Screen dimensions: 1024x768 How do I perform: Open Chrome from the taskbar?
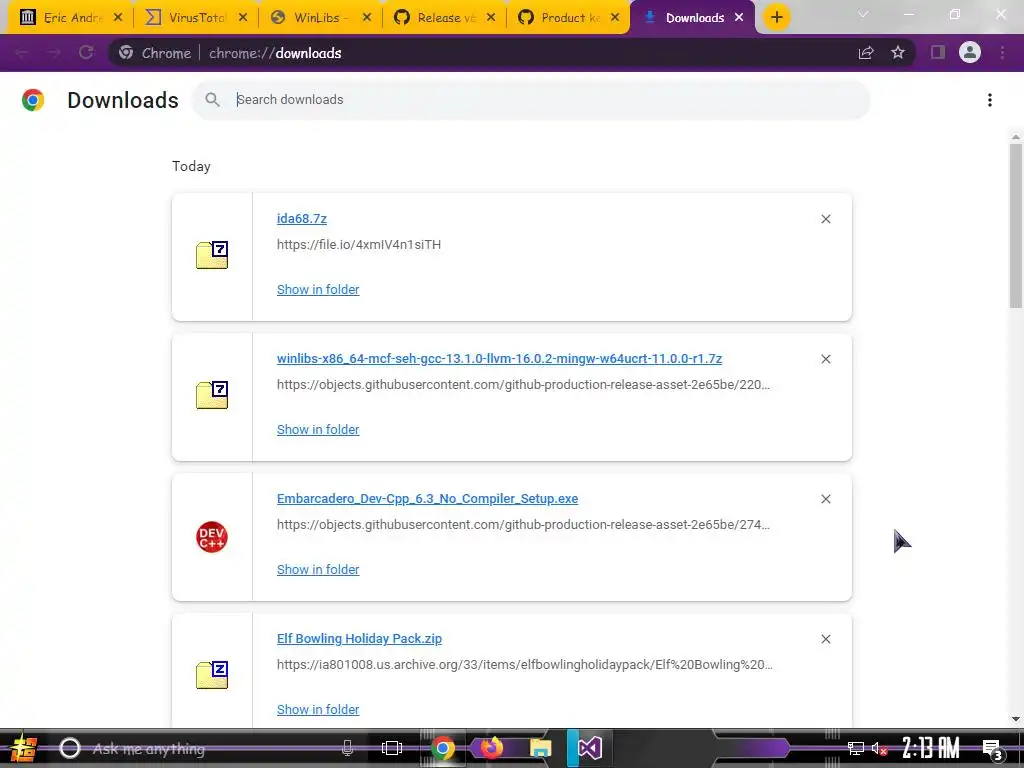443,748
